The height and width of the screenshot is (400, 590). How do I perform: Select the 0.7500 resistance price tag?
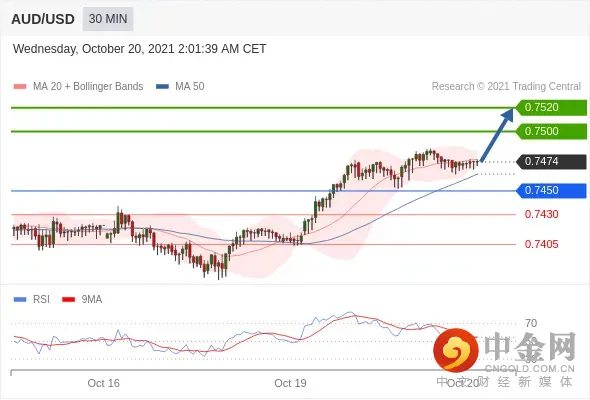(551, 131)
